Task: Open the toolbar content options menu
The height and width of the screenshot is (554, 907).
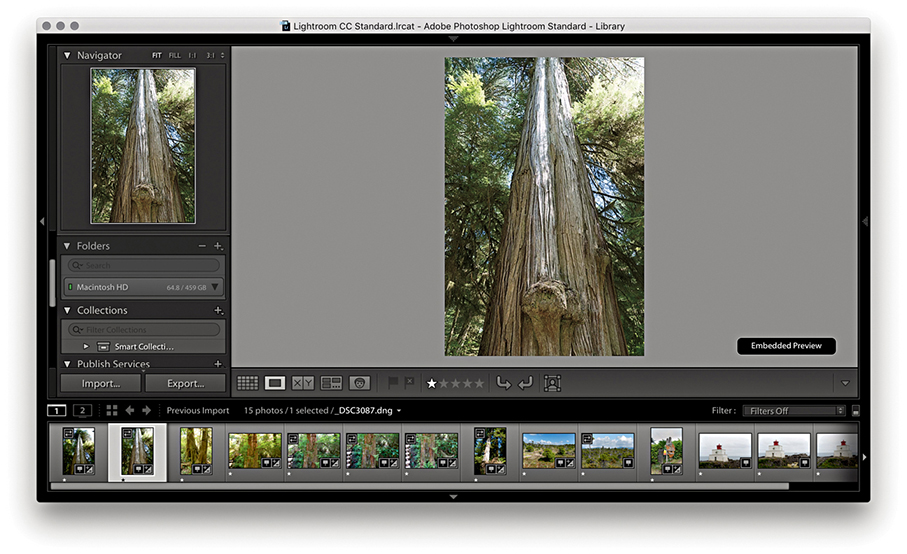Action: point(845,383)
